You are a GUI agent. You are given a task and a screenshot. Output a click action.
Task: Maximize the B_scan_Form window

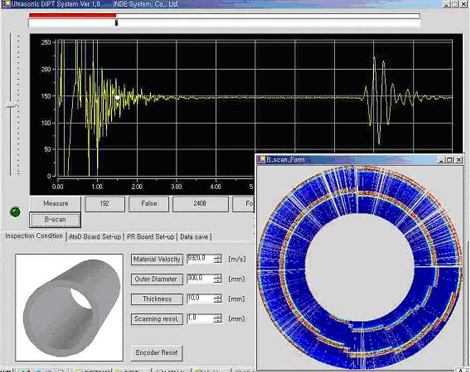click(x=450, y=160)
